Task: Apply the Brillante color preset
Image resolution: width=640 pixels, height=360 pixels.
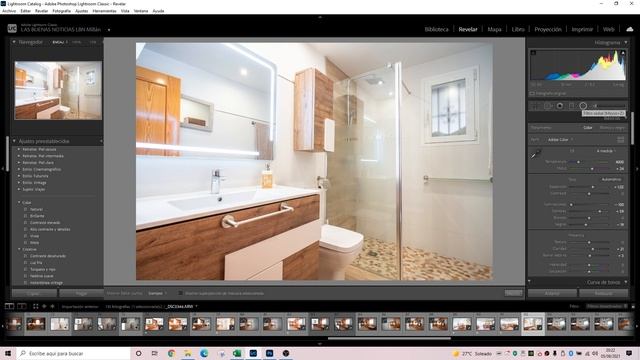Action: [37, 216]
